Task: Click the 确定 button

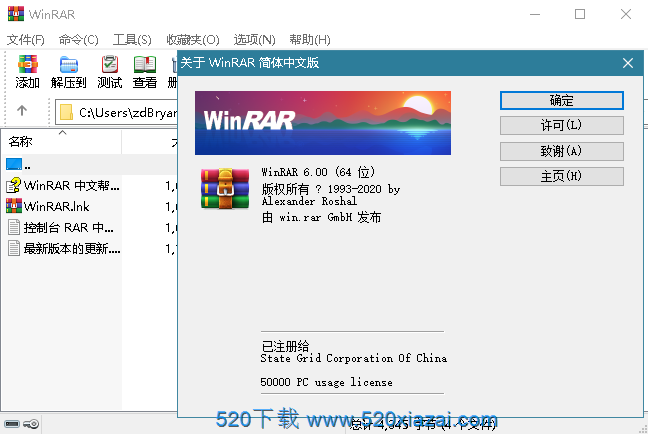Action: (562, 100)
